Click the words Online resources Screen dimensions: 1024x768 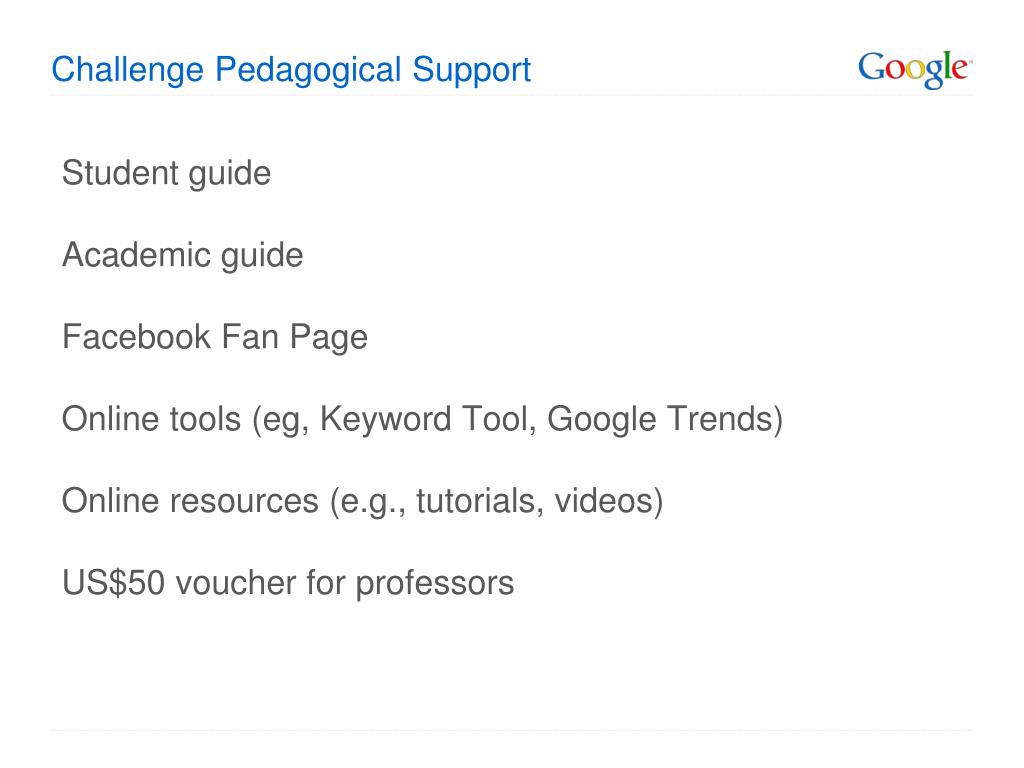190,502
